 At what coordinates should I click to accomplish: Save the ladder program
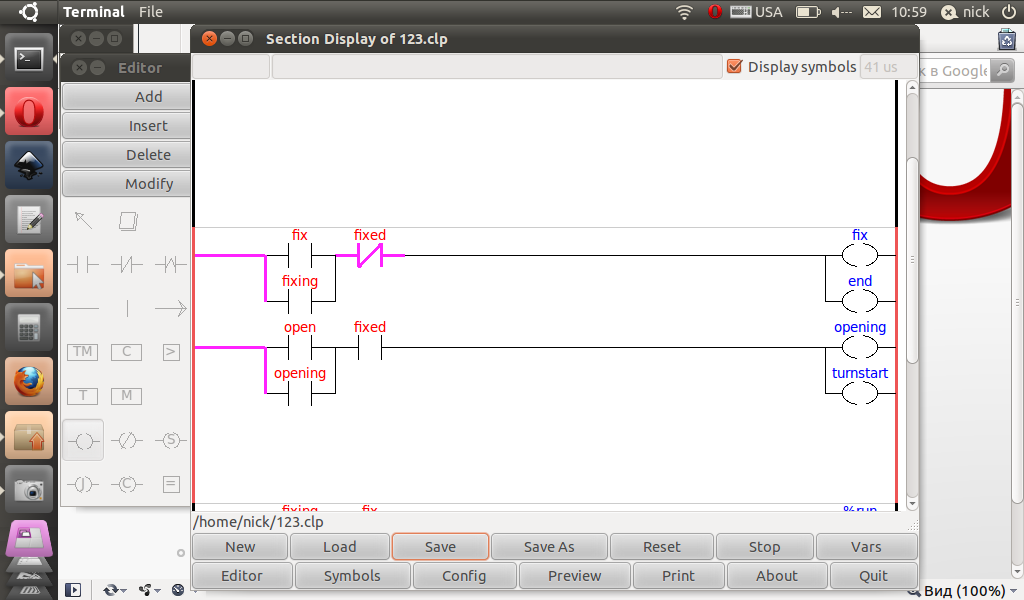click(440, 547)
